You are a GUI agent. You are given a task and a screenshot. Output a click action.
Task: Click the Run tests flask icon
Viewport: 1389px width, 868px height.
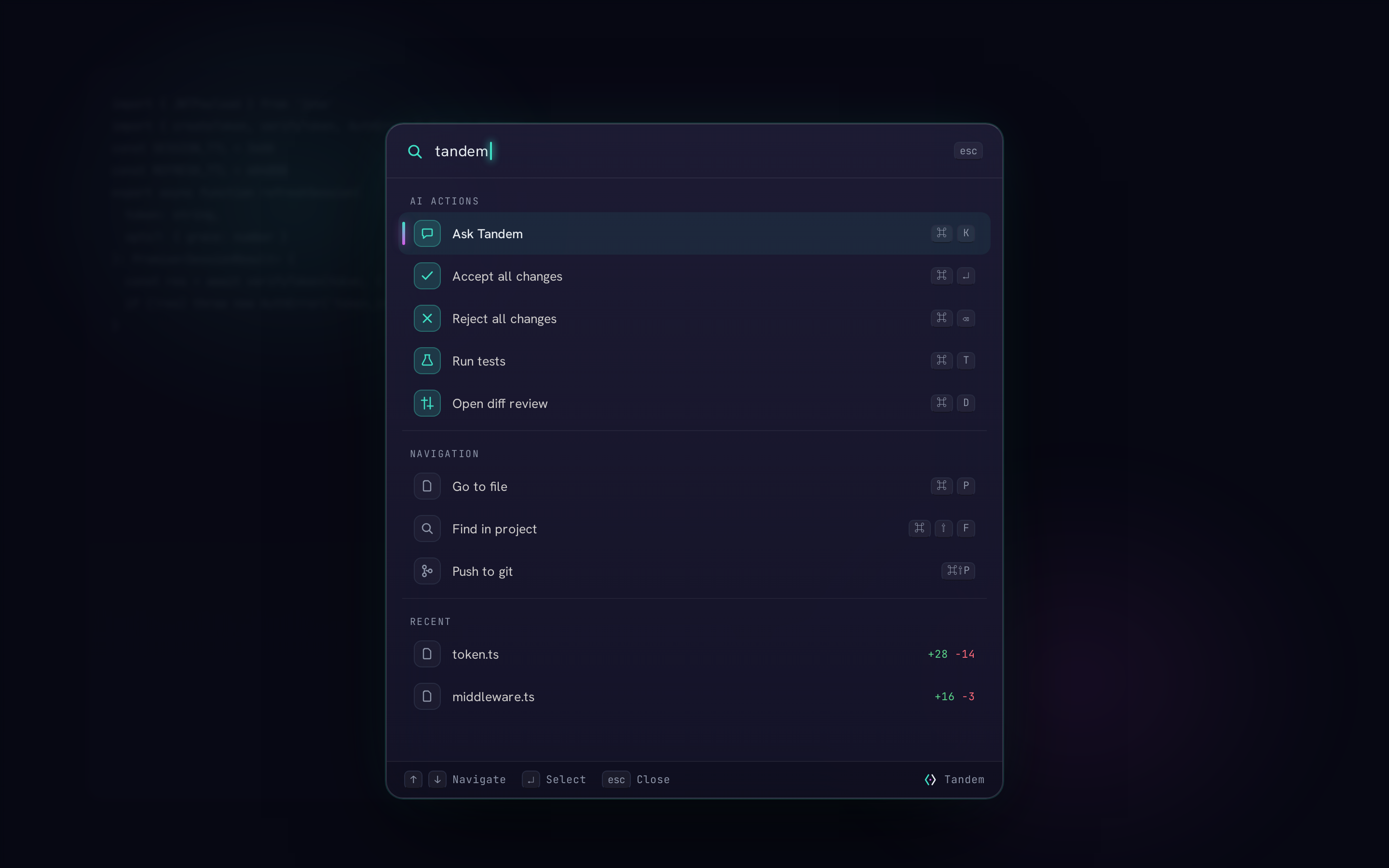point(427,361)
